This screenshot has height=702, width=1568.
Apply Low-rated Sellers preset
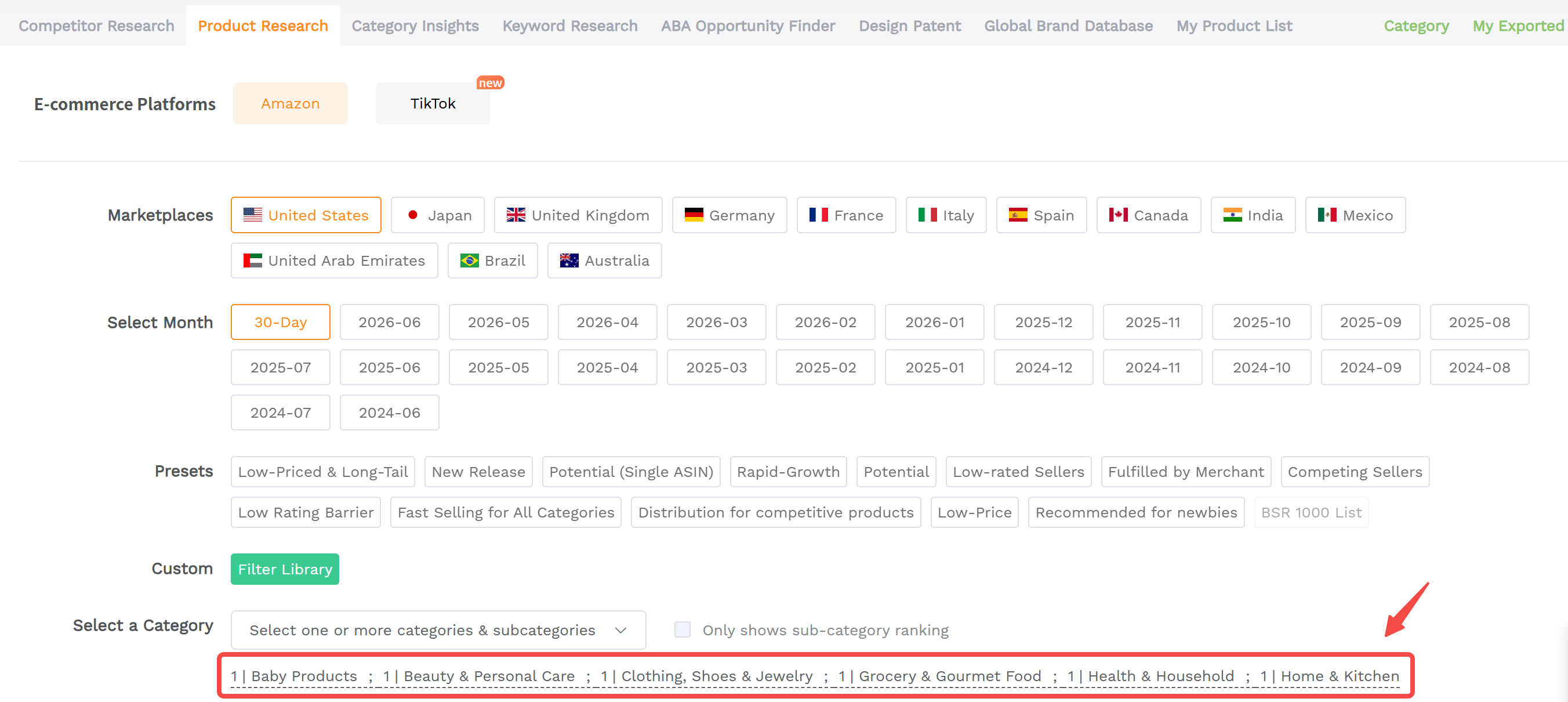click(x=1018, y=472)
